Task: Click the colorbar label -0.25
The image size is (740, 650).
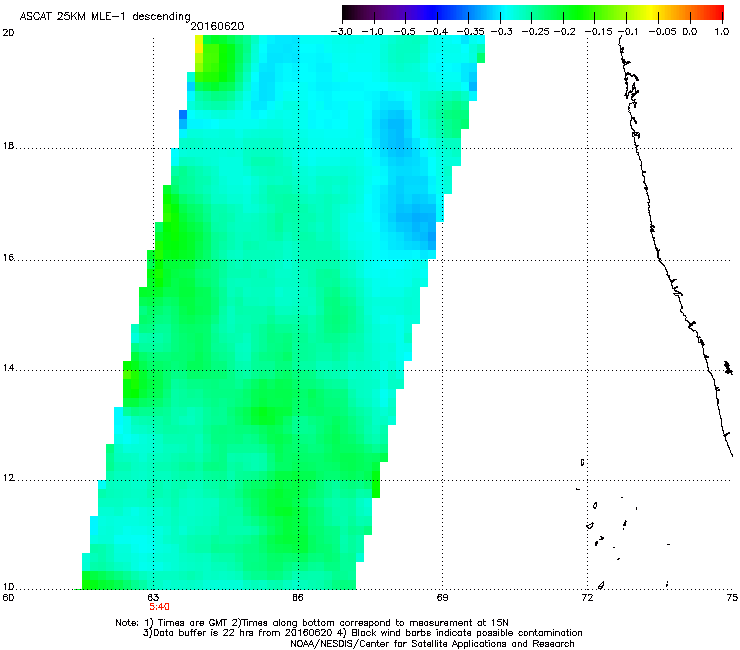Action: pos(536,32)
